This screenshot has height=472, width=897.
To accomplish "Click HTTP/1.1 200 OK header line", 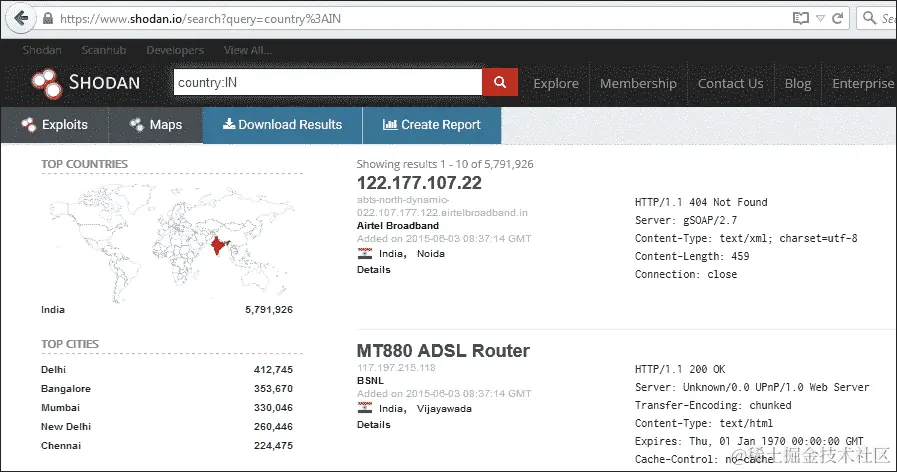I will pos(680,369).
